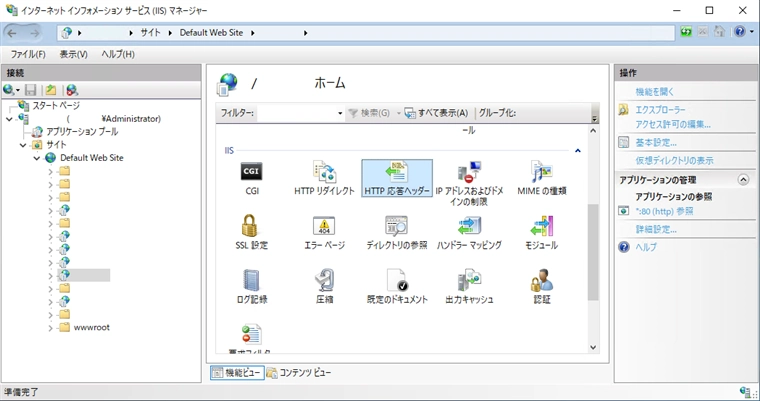
Task: Collapse the IIS group section
Action: 578,151
